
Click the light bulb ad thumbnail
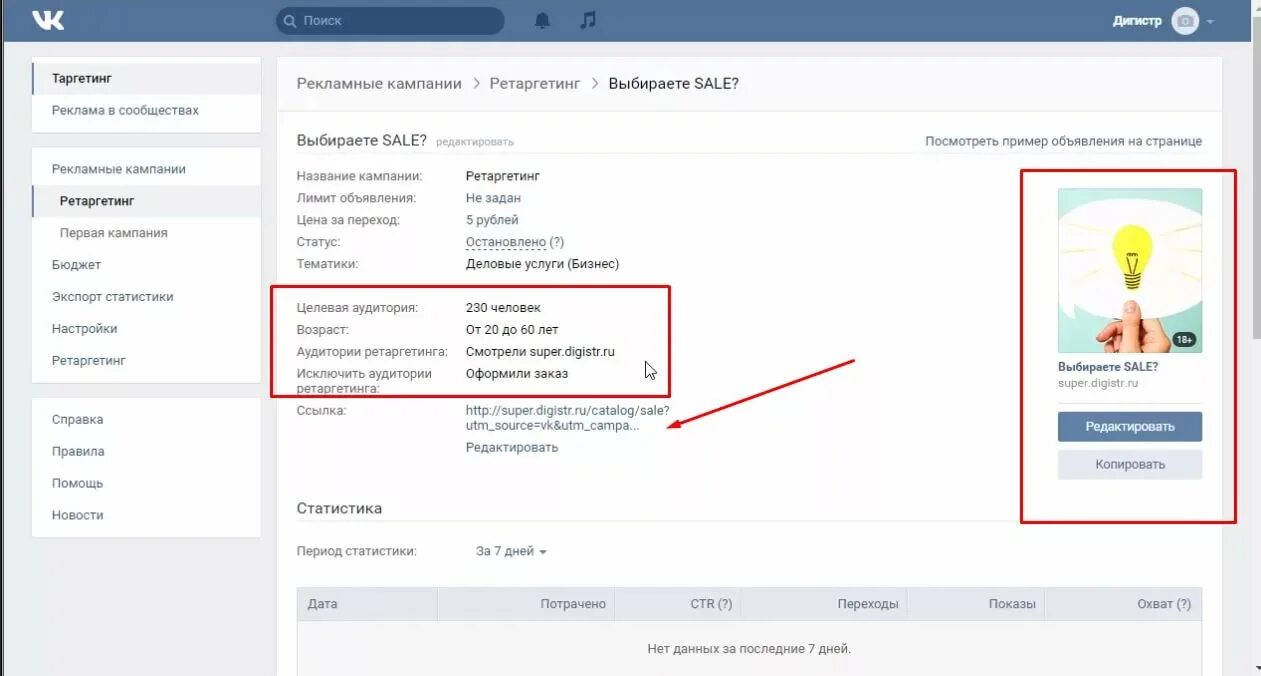(x=1130, y=270)
